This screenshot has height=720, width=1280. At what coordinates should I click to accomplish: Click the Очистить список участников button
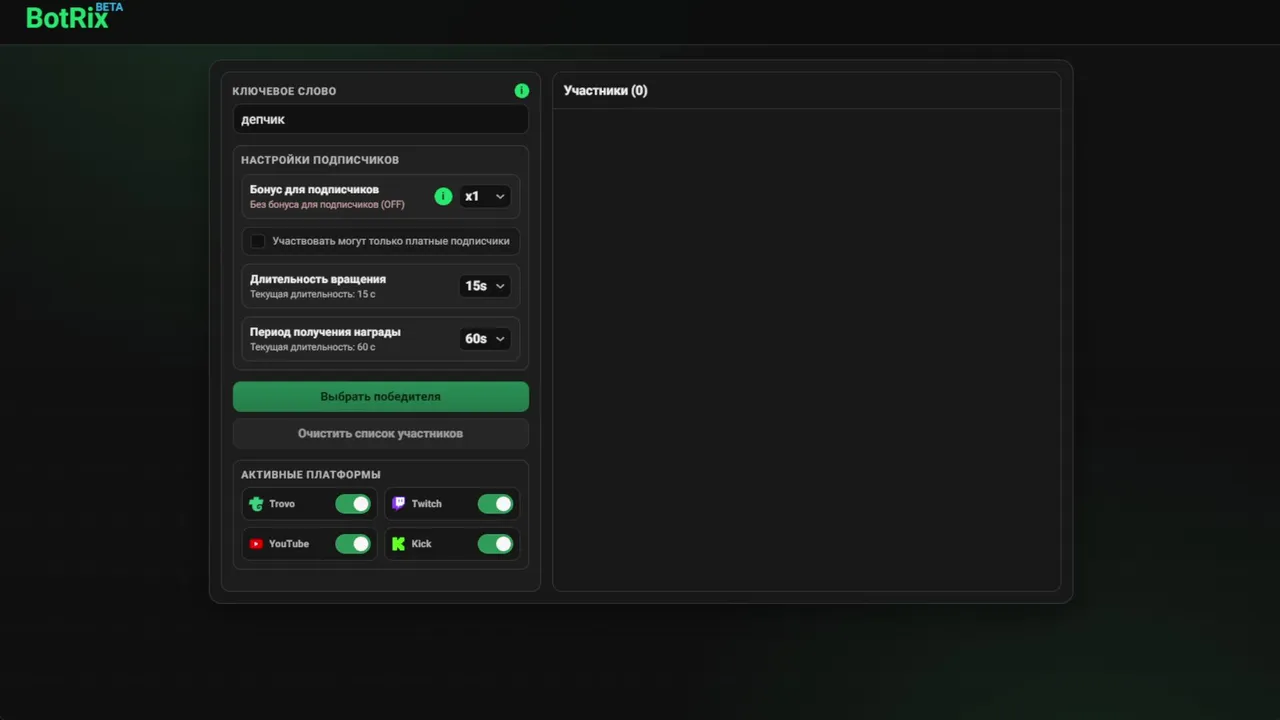coord(380,434)
